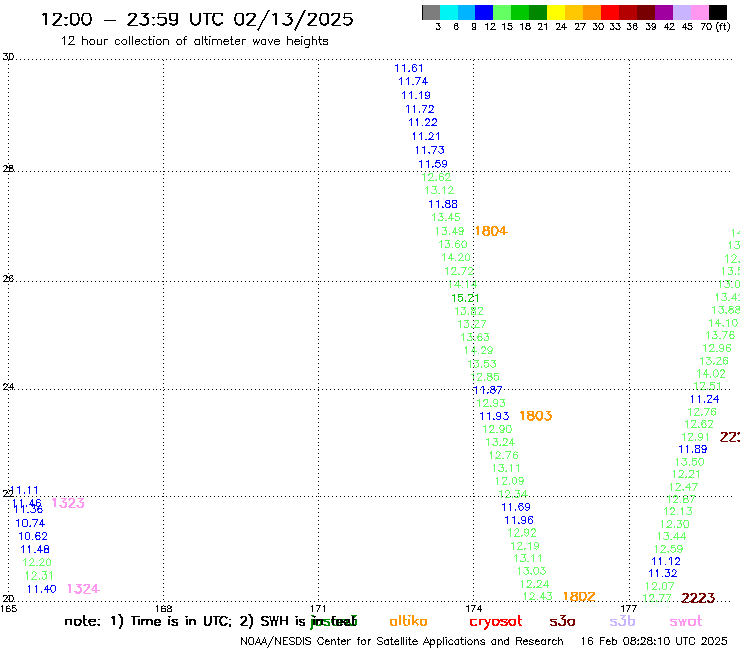Click the orange time label '1803'
The image size is (740, 650).
click(x=536, y=416)
